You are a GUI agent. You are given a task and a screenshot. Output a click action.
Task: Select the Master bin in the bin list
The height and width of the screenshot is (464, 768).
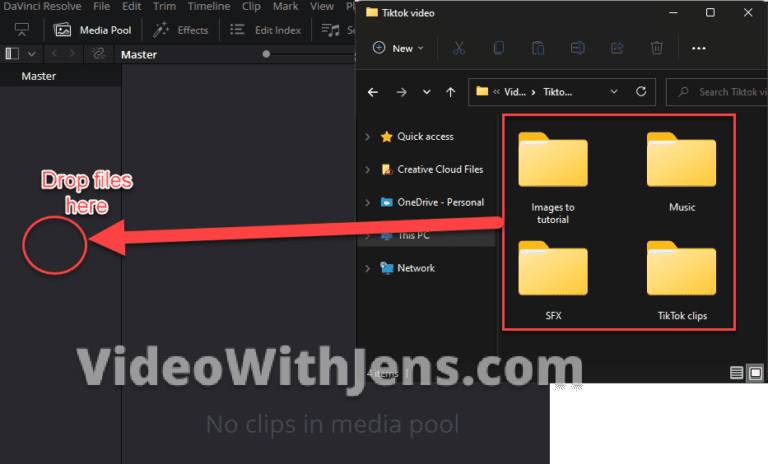pos(39,76)
